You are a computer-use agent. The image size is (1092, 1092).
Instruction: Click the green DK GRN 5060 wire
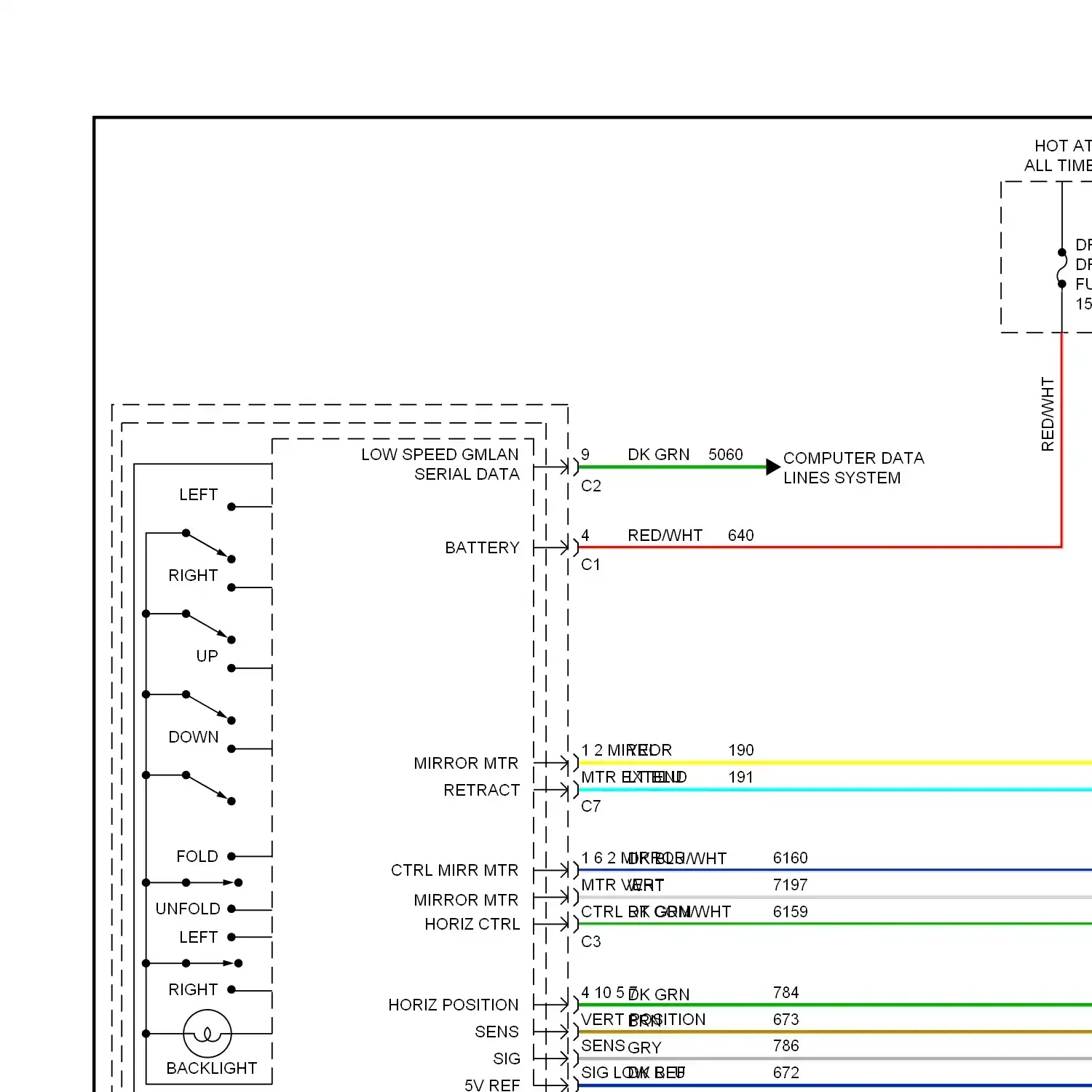[673, 467]
